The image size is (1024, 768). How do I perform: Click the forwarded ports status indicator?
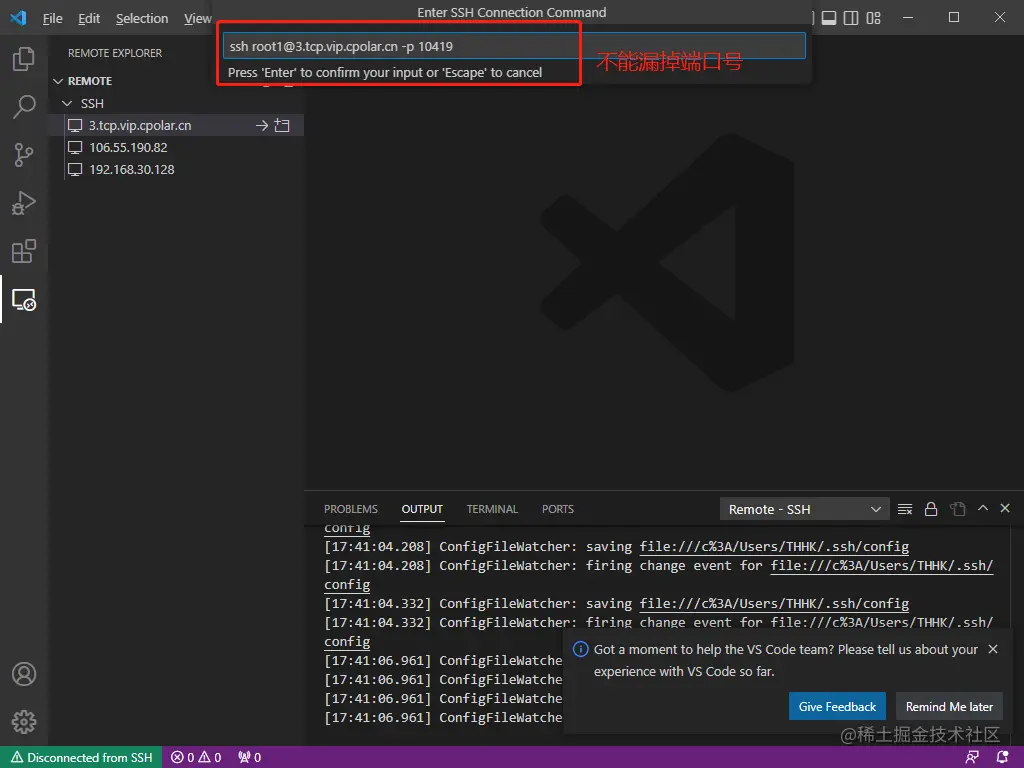(x=249, y=758)
